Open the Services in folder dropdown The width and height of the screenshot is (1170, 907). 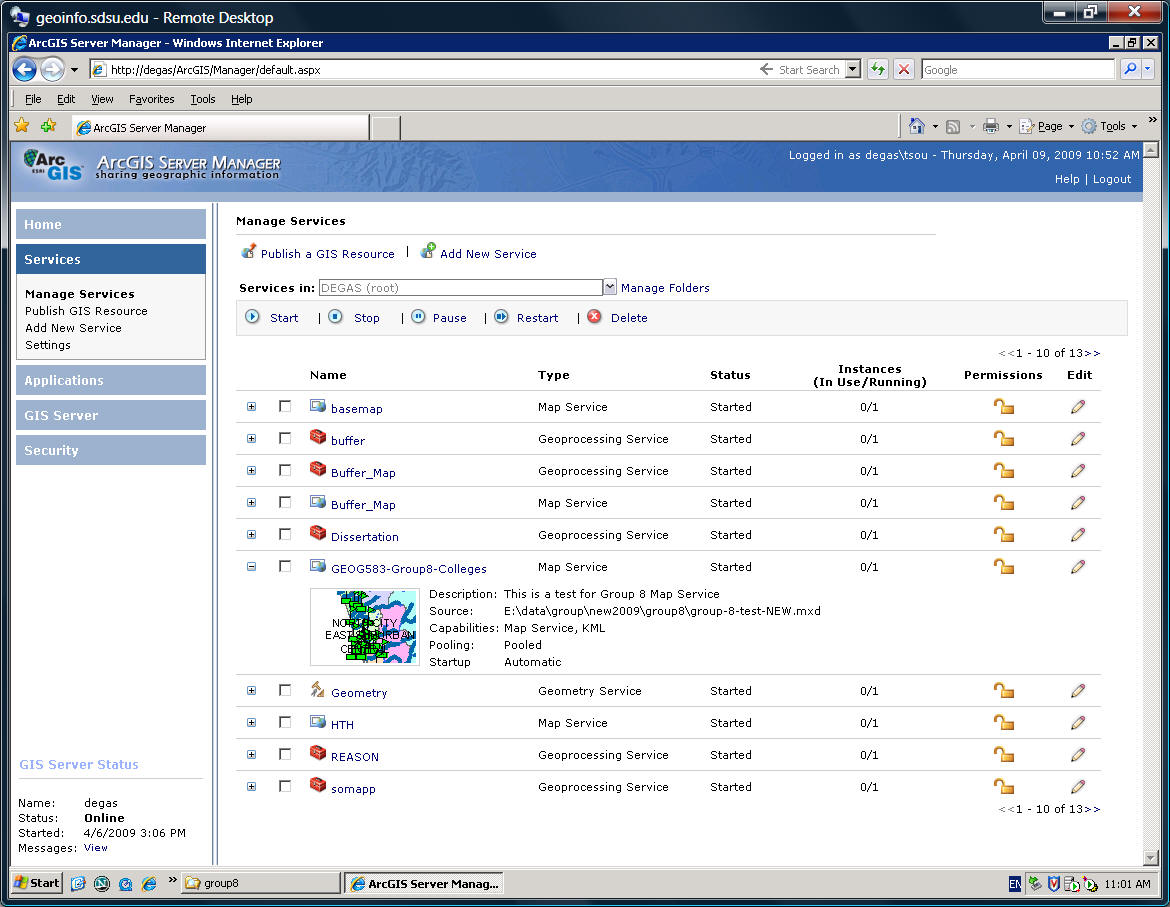610,287
